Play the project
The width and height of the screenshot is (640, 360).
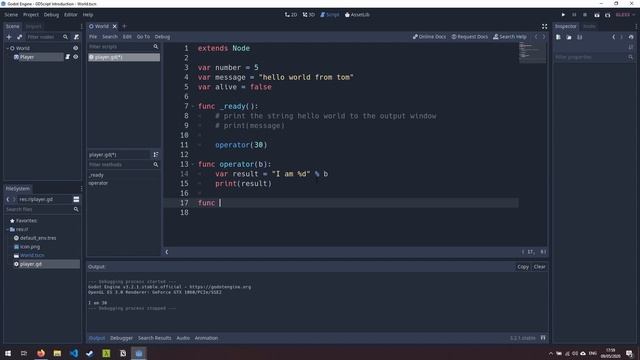pyautogui.click(x=563, y=15)
